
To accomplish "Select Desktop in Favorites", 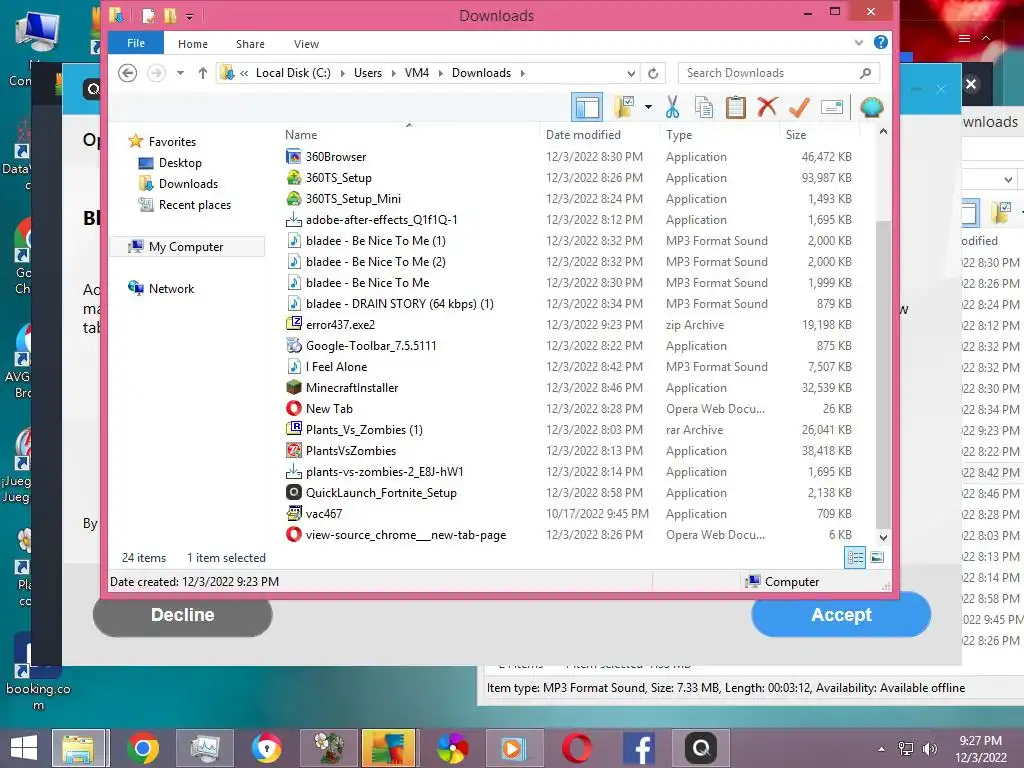I will [x=180, y=163].
